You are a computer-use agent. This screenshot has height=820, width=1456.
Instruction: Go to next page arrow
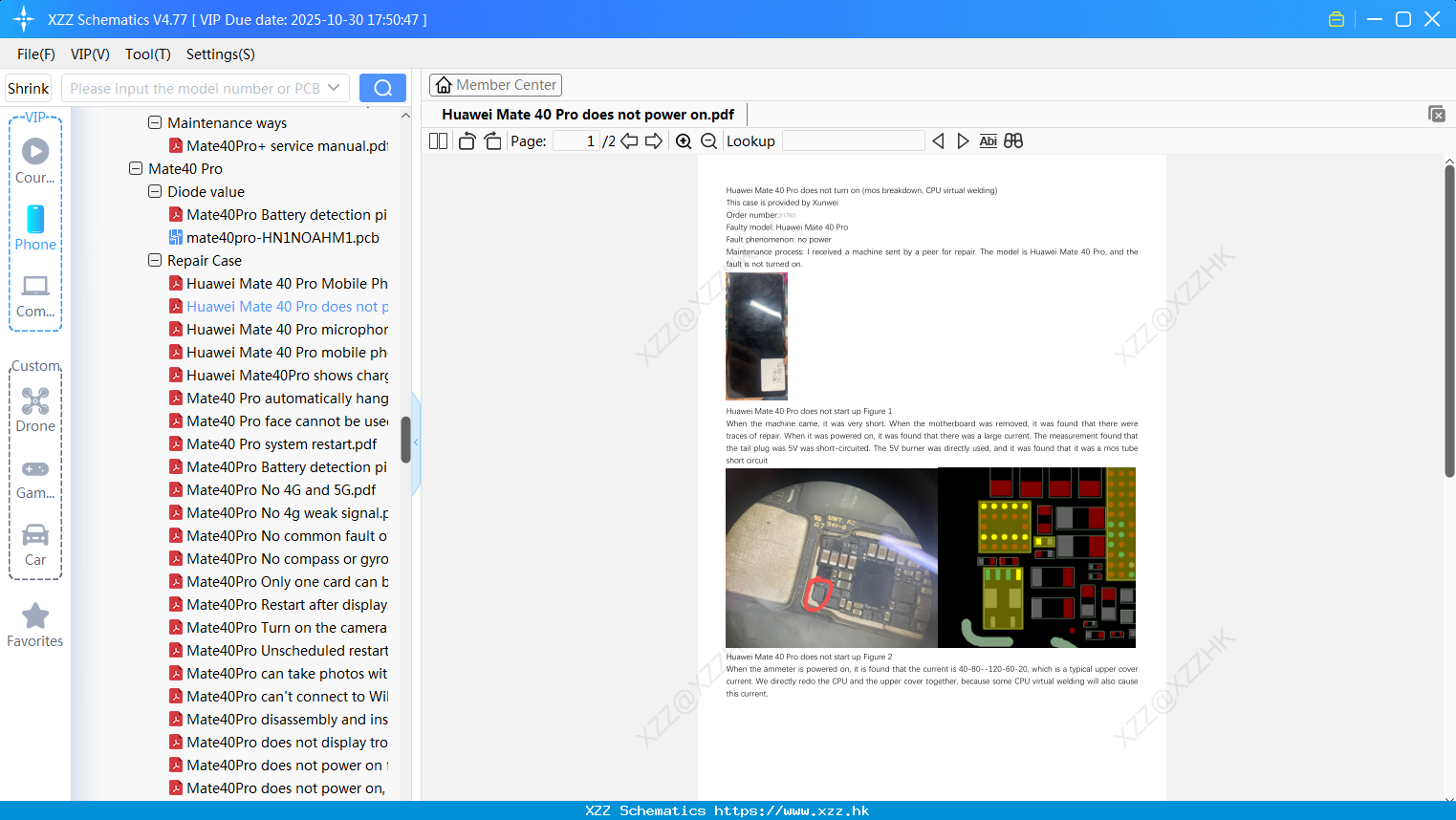pyautogui.click(x=654, y=141)
